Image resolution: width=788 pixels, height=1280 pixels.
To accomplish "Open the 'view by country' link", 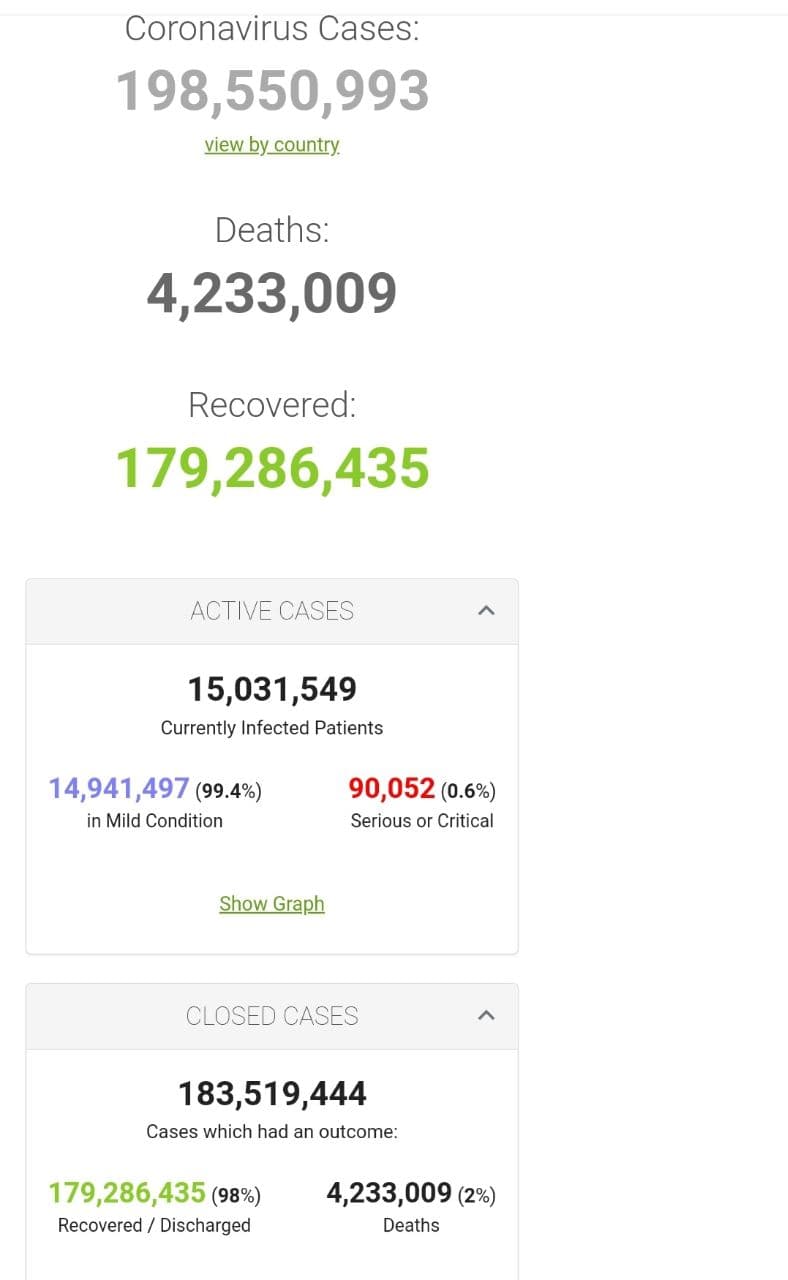I will pyautogui.click(x=272, y=144).
